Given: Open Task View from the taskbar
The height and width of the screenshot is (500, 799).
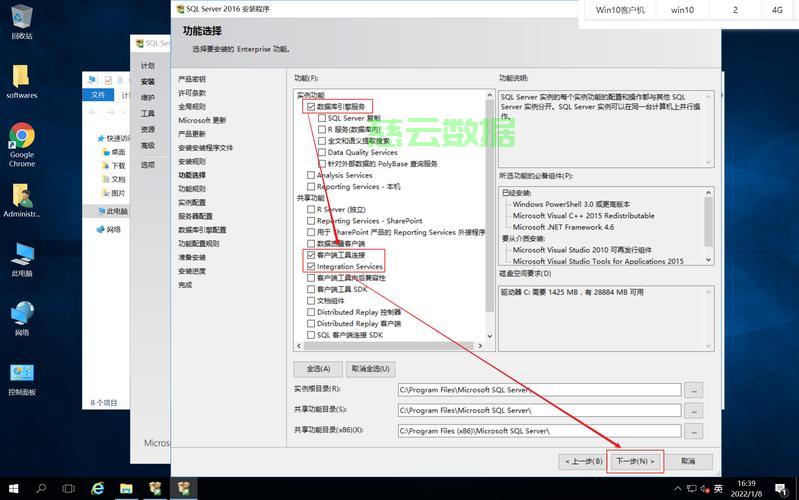Looking at the screenshot, I should point(68,489).
